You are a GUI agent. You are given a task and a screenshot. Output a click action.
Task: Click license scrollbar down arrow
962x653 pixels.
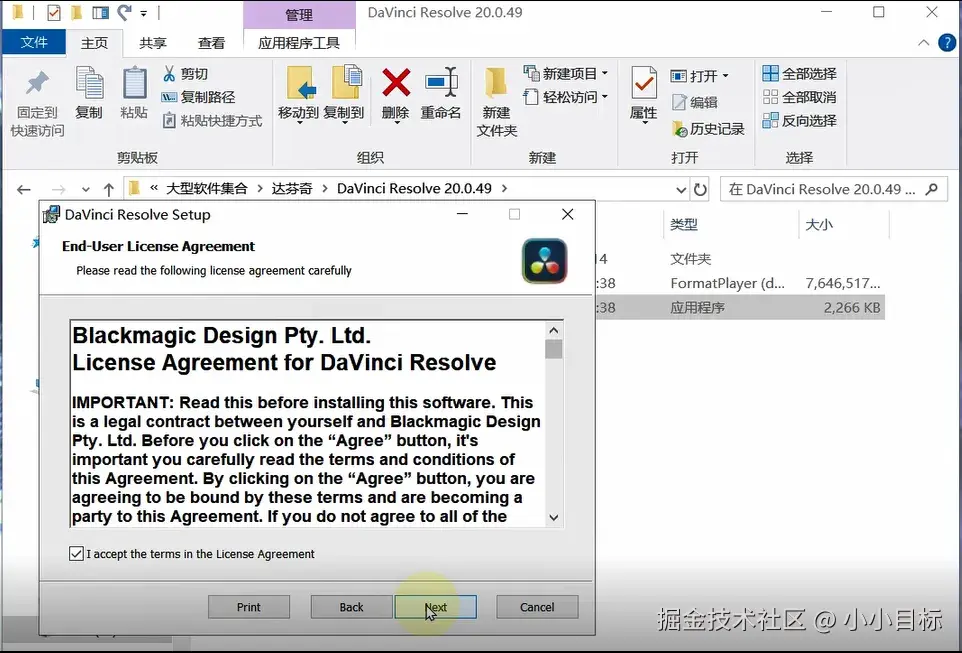click(x=553, y=517)
